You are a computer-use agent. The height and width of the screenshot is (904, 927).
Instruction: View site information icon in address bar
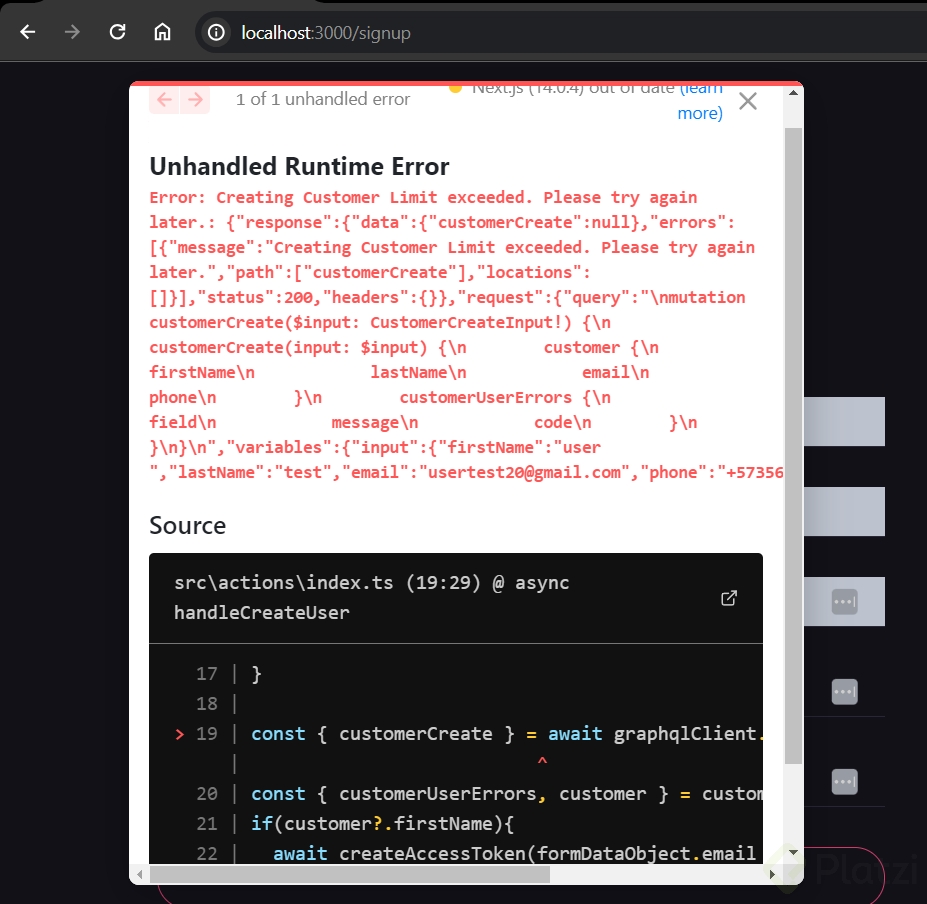(x=216, y=33)
